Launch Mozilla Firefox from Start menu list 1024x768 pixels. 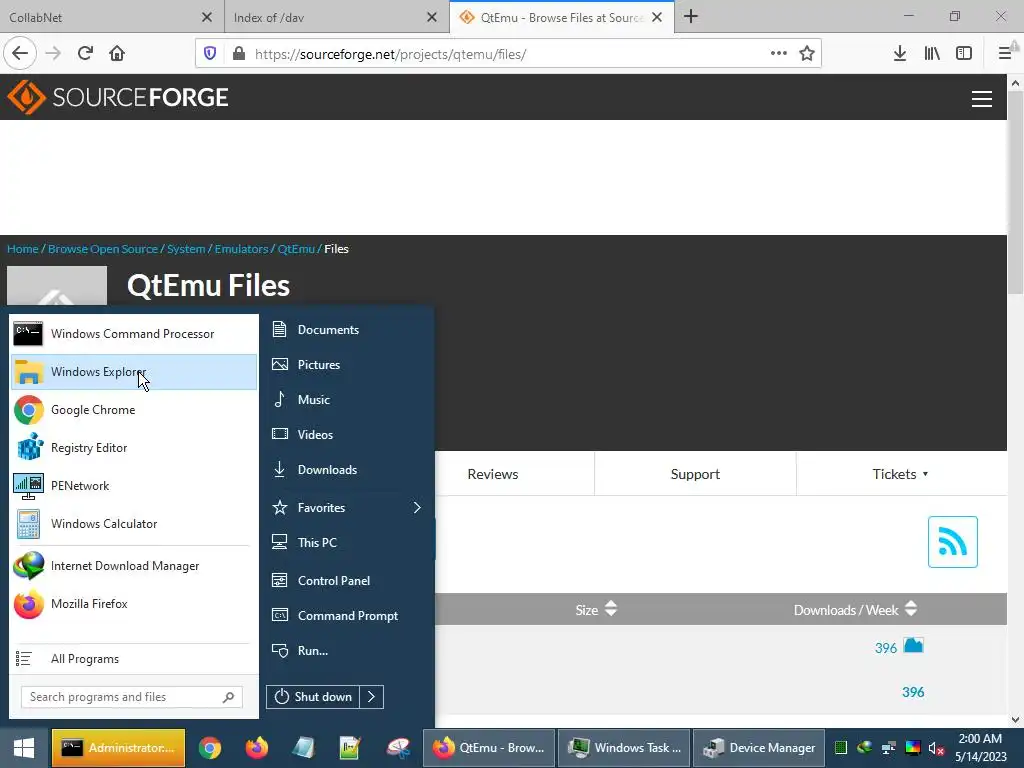[133, 603]
